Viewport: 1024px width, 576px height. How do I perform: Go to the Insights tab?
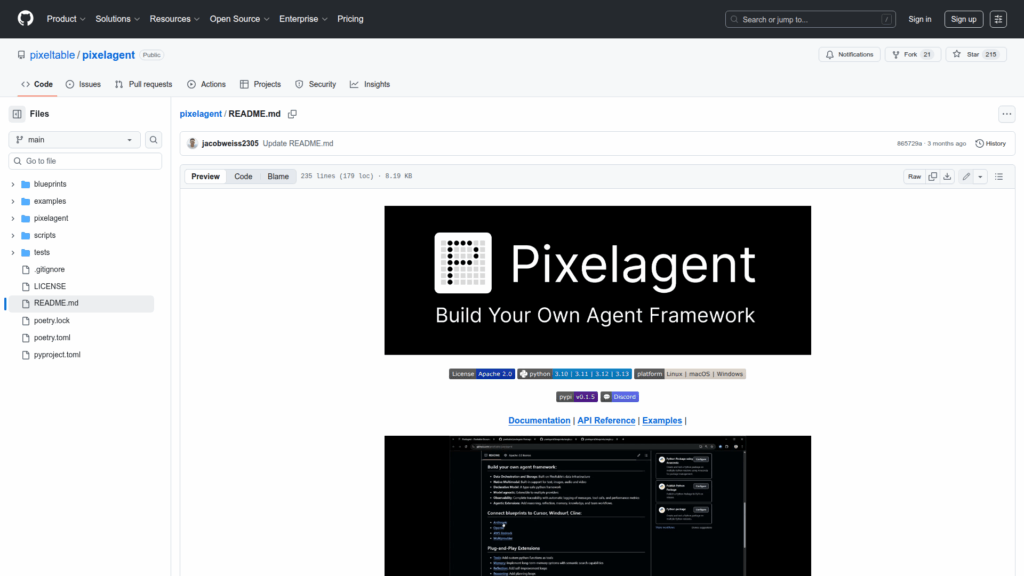click(x=370, y=84)
